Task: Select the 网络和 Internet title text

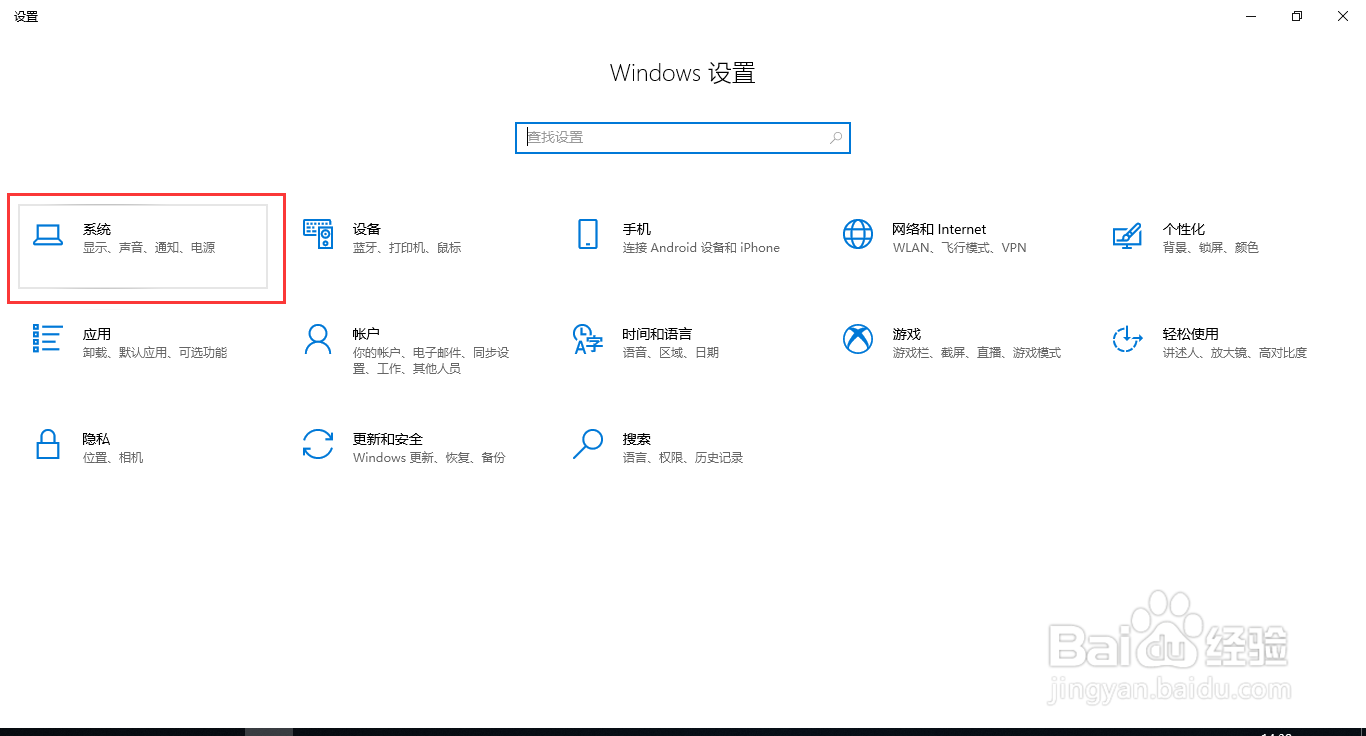Action: 939,229
